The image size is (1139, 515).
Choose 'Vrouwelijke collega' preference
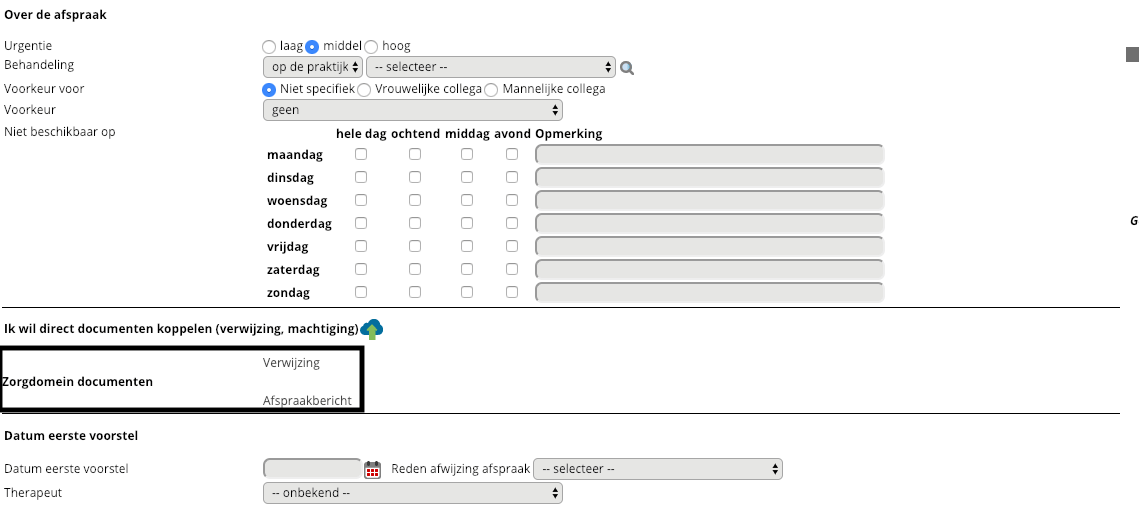(364, 90)
